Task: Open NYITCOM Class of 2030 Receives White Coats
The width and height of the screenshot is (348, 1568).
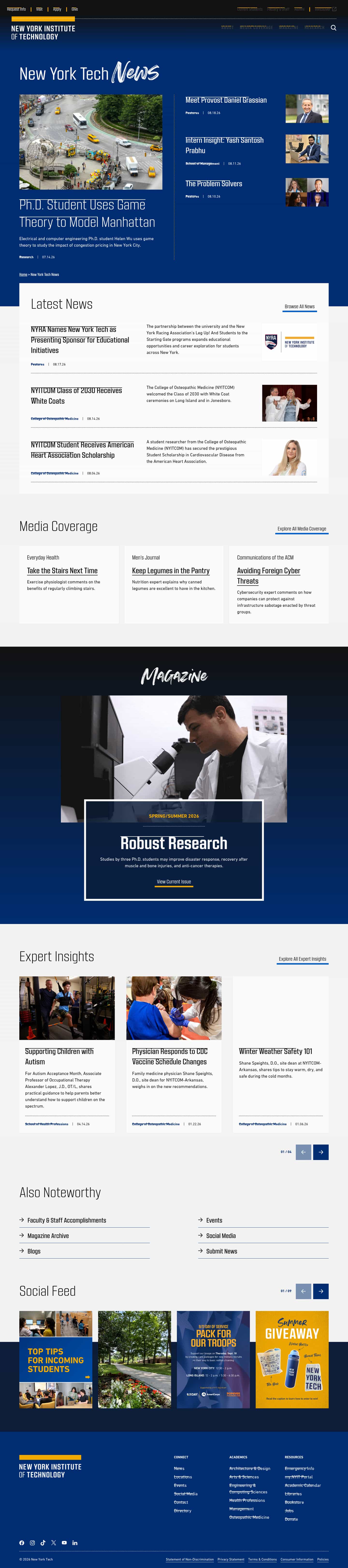Action: [x=76, y=396]
